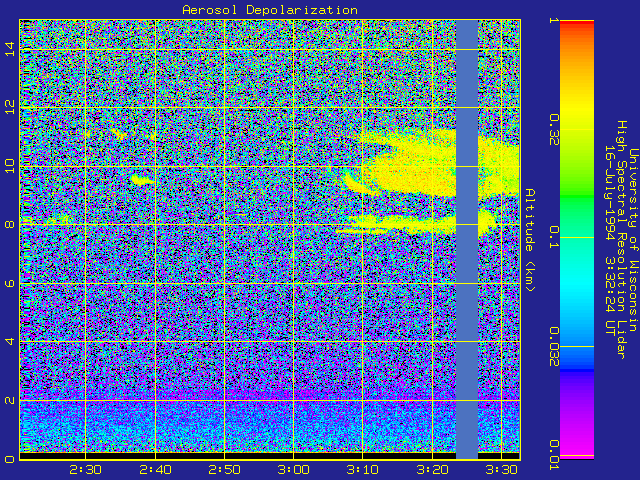This screenshot has width=640, height=480.
Task: Select the "University of Wisconsin" text line
Action: coord(633,240)
